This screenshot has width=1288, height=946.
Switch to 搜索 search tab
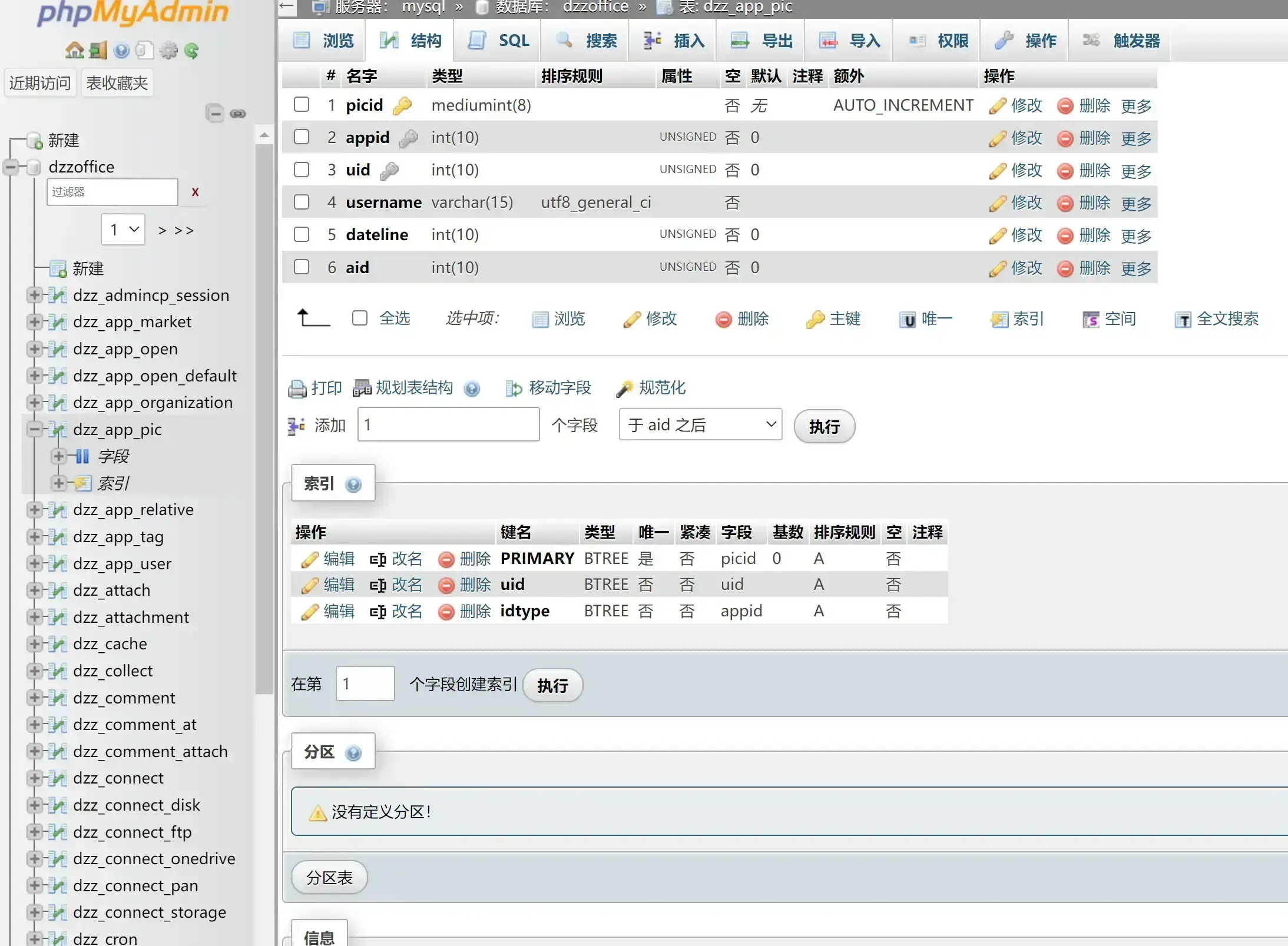click(585, 41)
